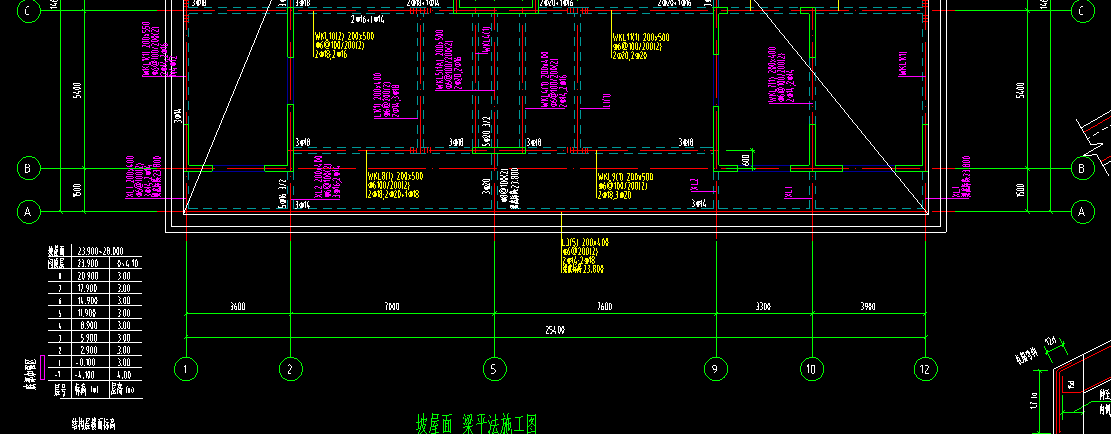Select rebar note 2Φ16+1Φ14
Image resolution: width=1111 pixels, height=434 pixels.
coord(366,18)
